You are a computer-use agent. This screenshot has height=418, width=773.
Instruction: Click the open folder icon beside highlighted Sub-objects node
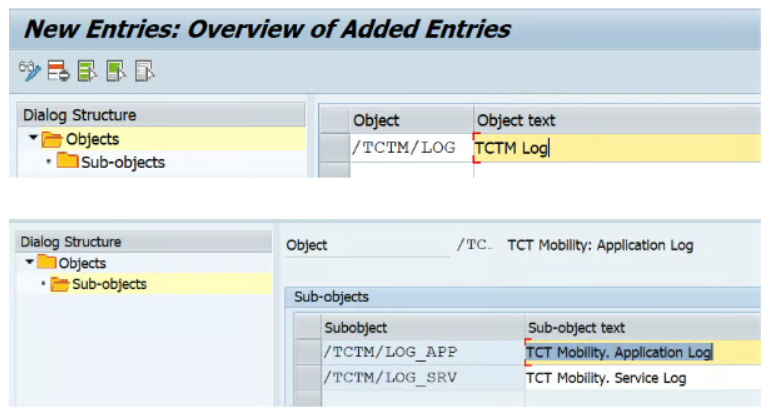(60, 284)
